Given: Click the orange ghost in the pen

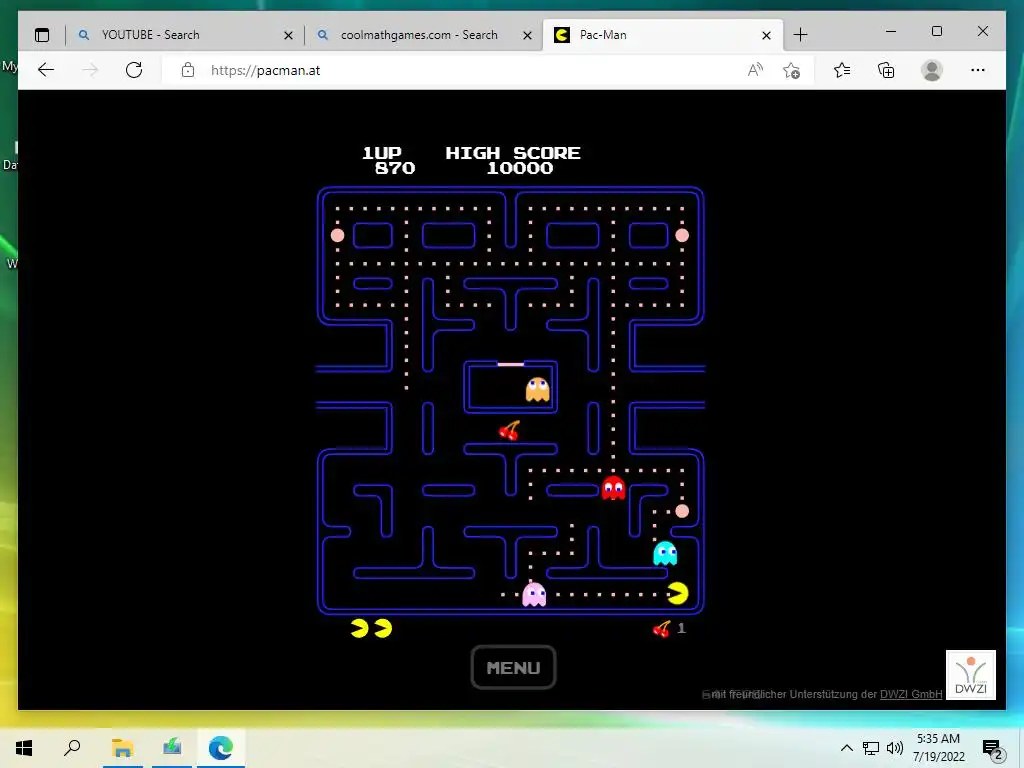Looking at the screenshot, I should 537,389.
